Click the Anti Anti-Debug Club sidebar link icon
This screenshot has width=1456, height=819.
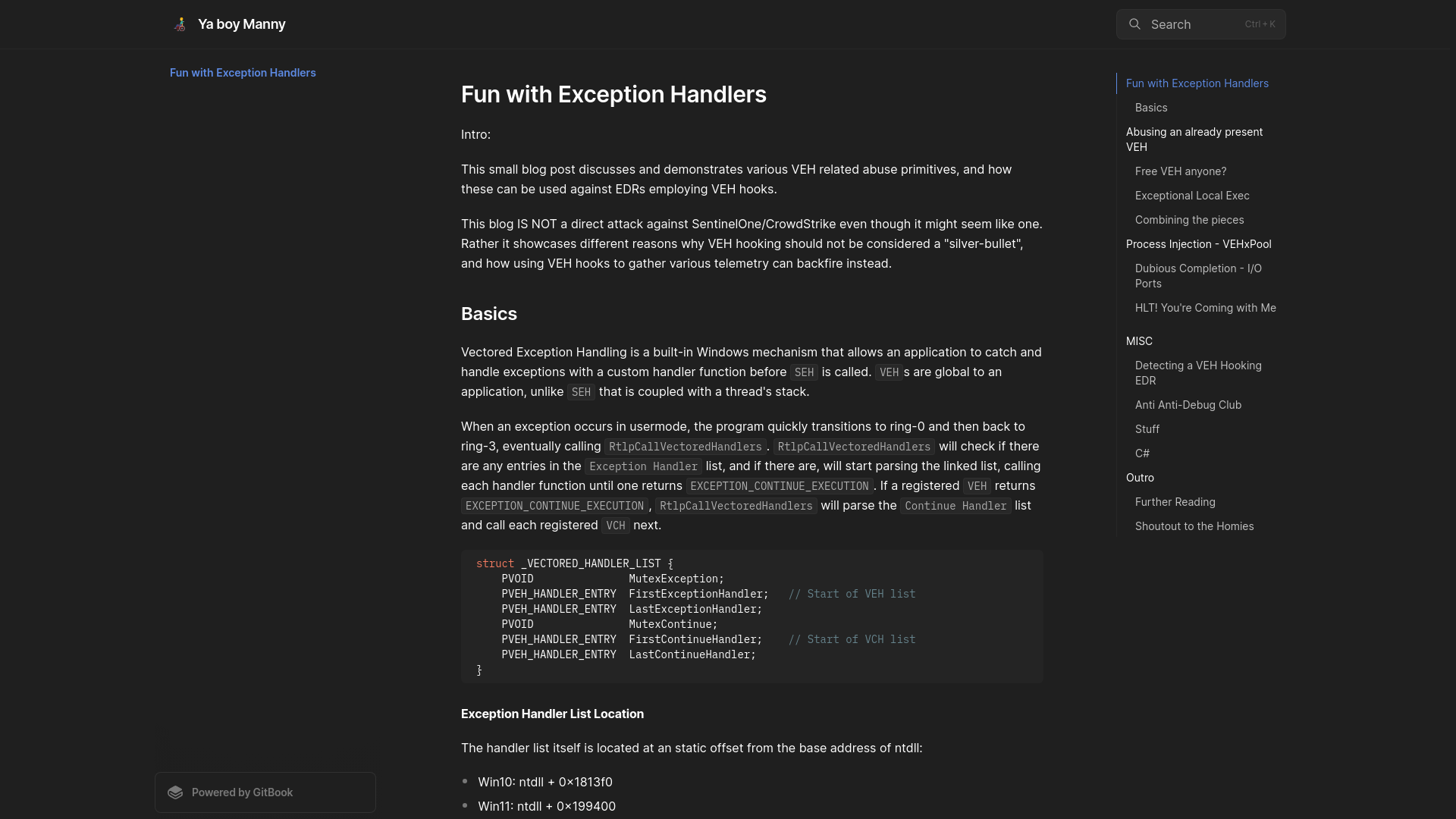[x=1189, y=405]
